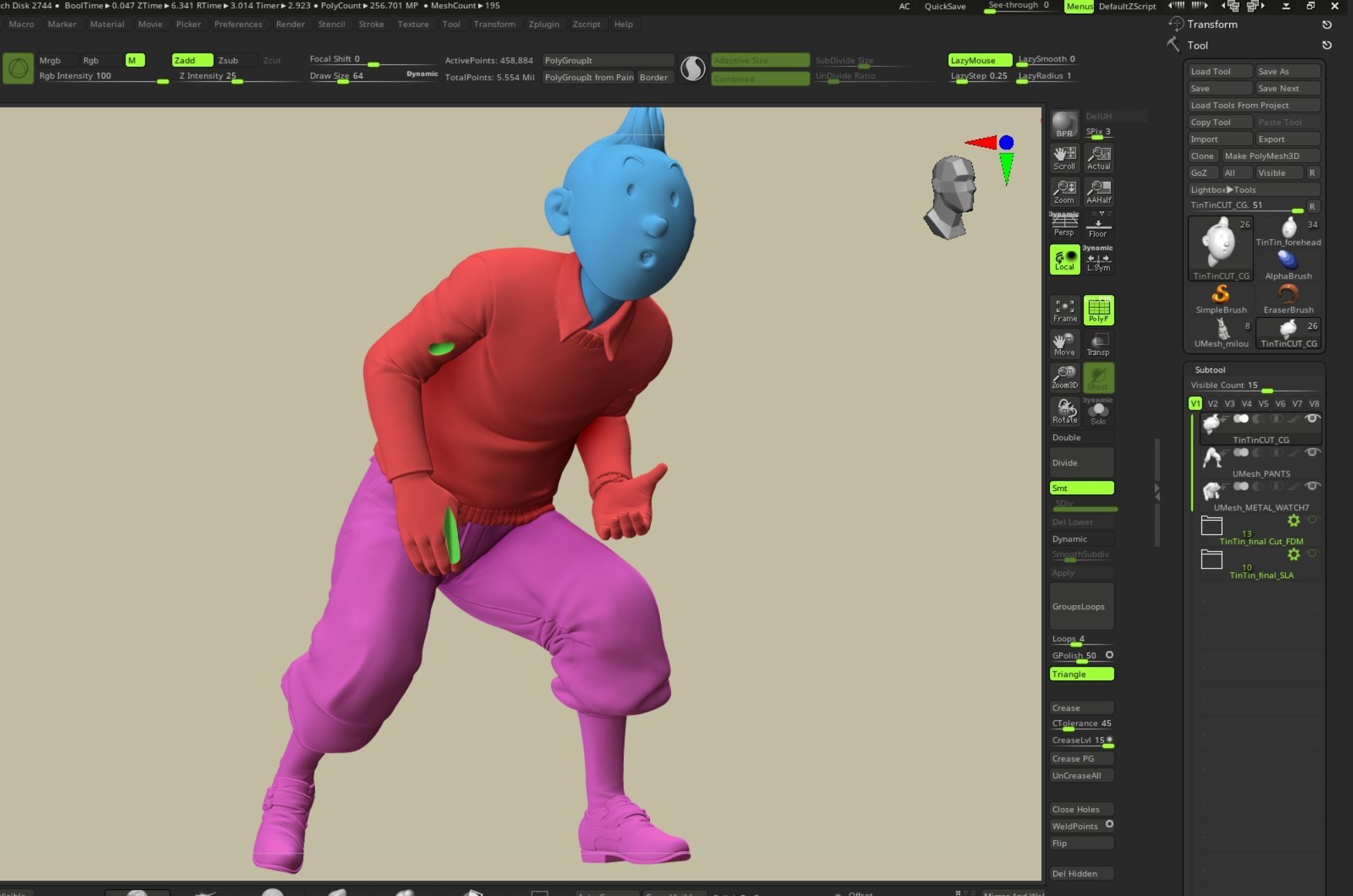Toggle the Floor grid

[1098, 225]
